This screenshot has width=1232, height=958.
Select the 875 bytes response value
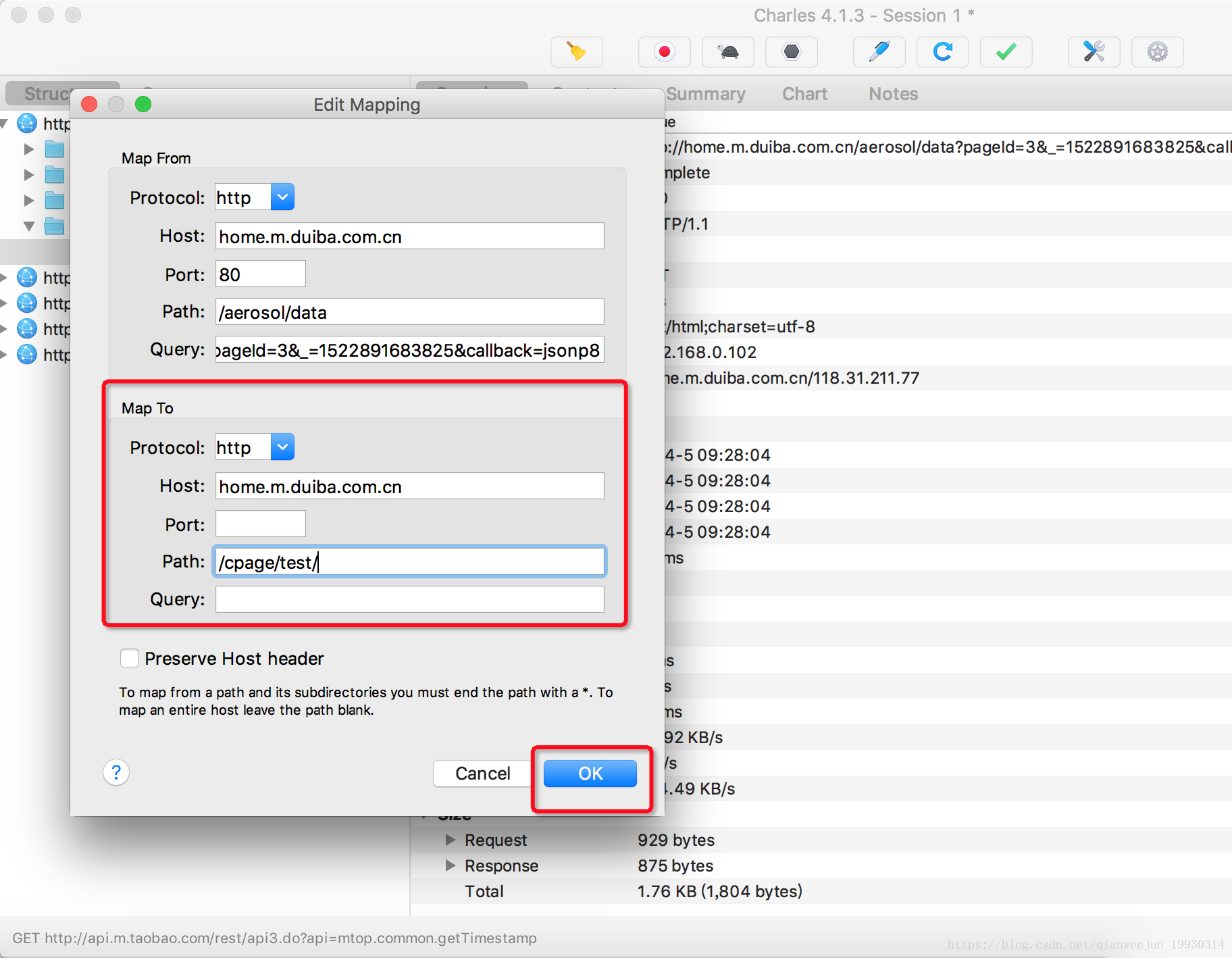coord(675,865)
